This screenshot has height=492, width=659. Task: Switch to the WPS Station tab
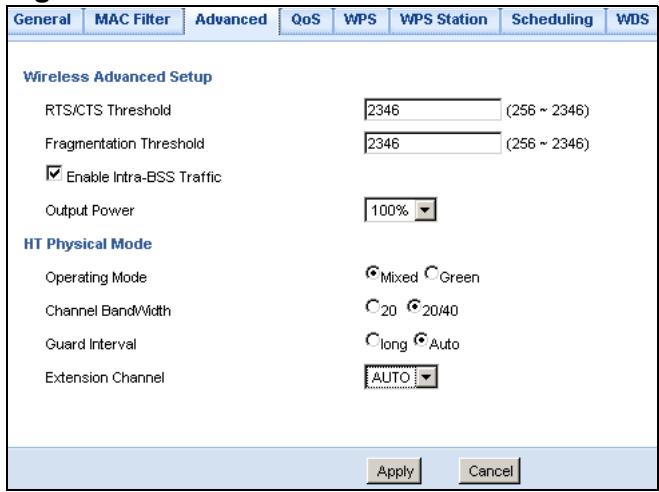coord(444,20)
